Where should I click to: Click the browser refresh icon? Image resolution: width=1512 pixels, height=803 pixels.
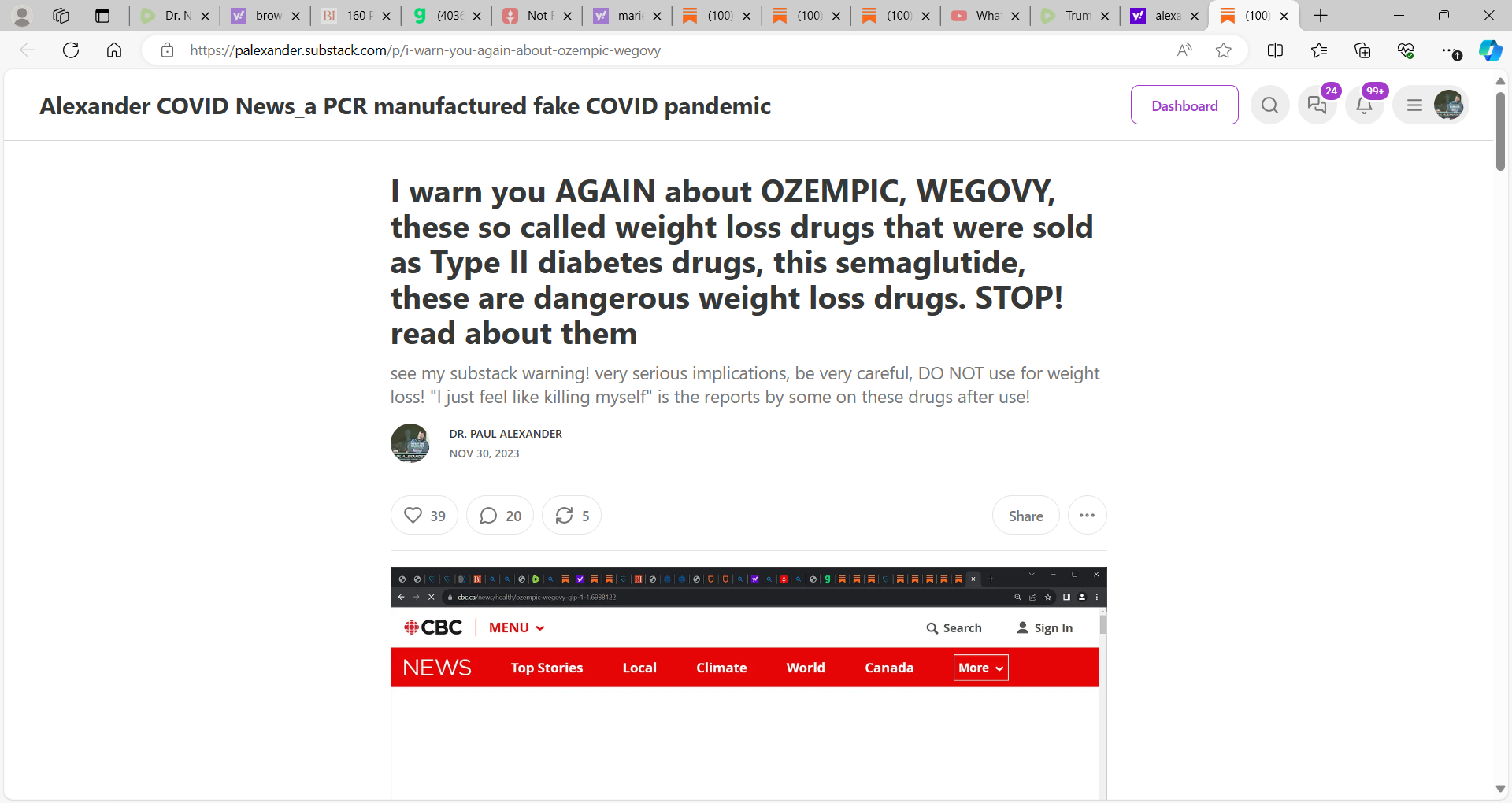tap(71, 50)
